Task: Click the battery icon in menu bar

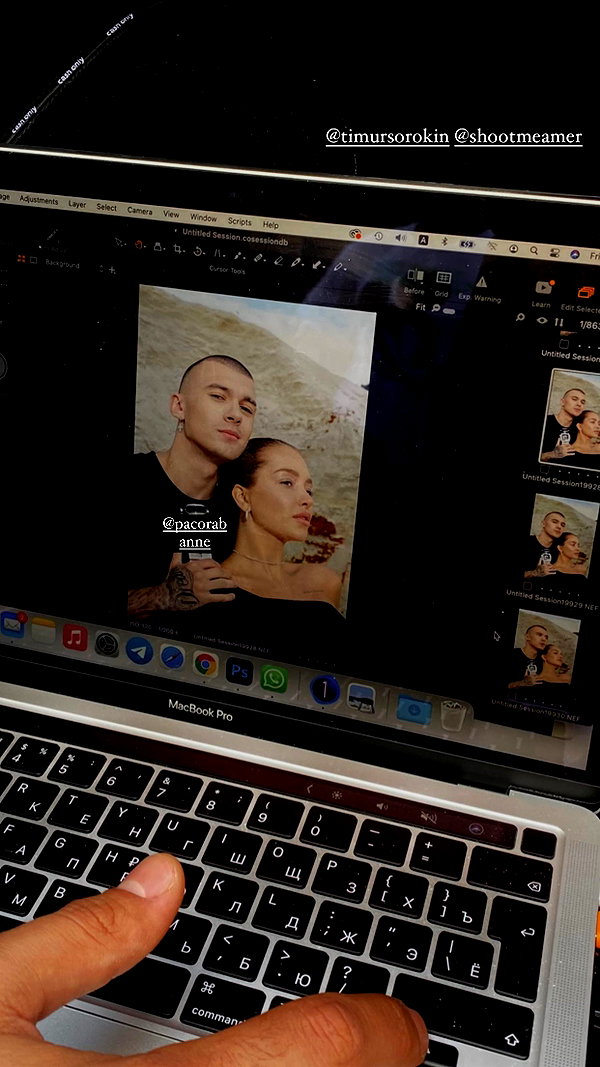Action: tap(467, 244)
